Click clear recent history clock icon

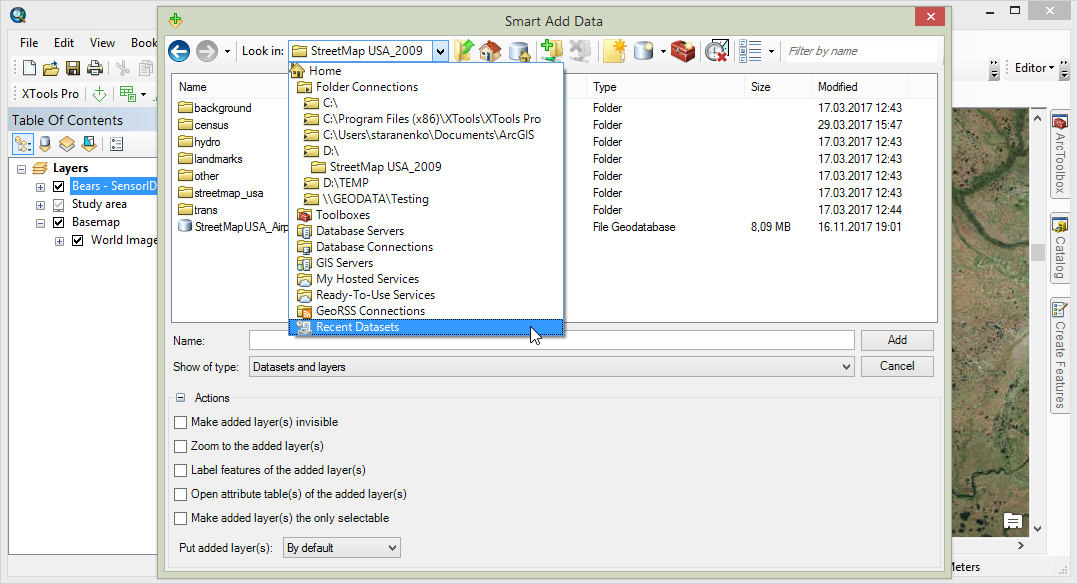(716, 51)
